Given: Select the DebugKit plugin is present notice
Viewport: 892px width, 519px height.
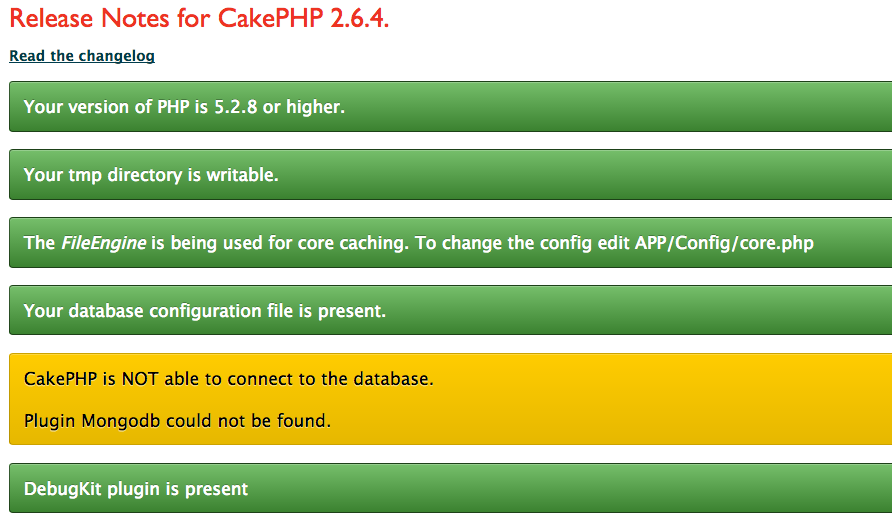Looking at the screenshot, I should [x=451, y=488].
